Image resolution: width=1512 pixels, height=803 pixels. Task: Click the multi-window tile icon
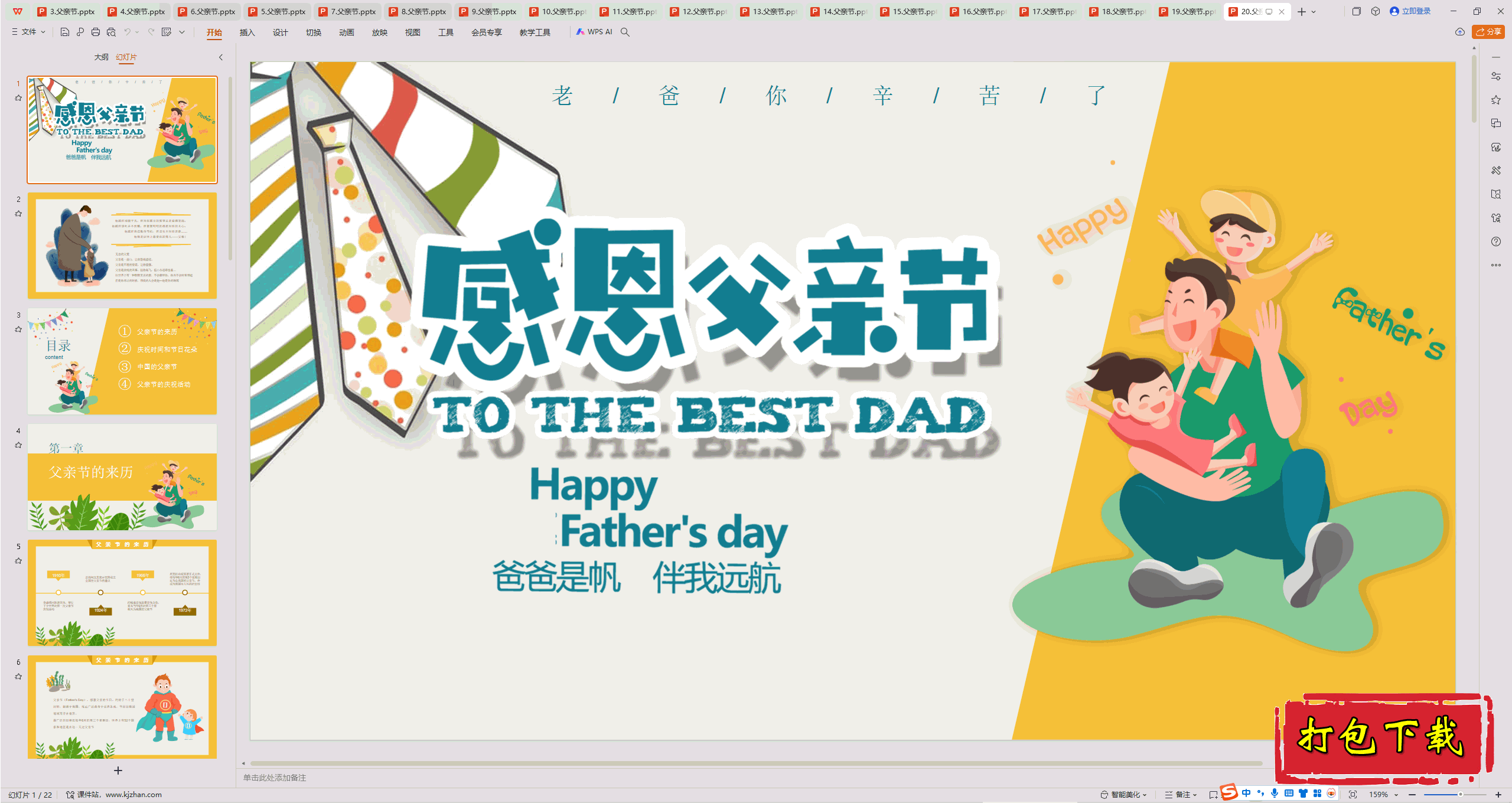tap(1357, 11)
